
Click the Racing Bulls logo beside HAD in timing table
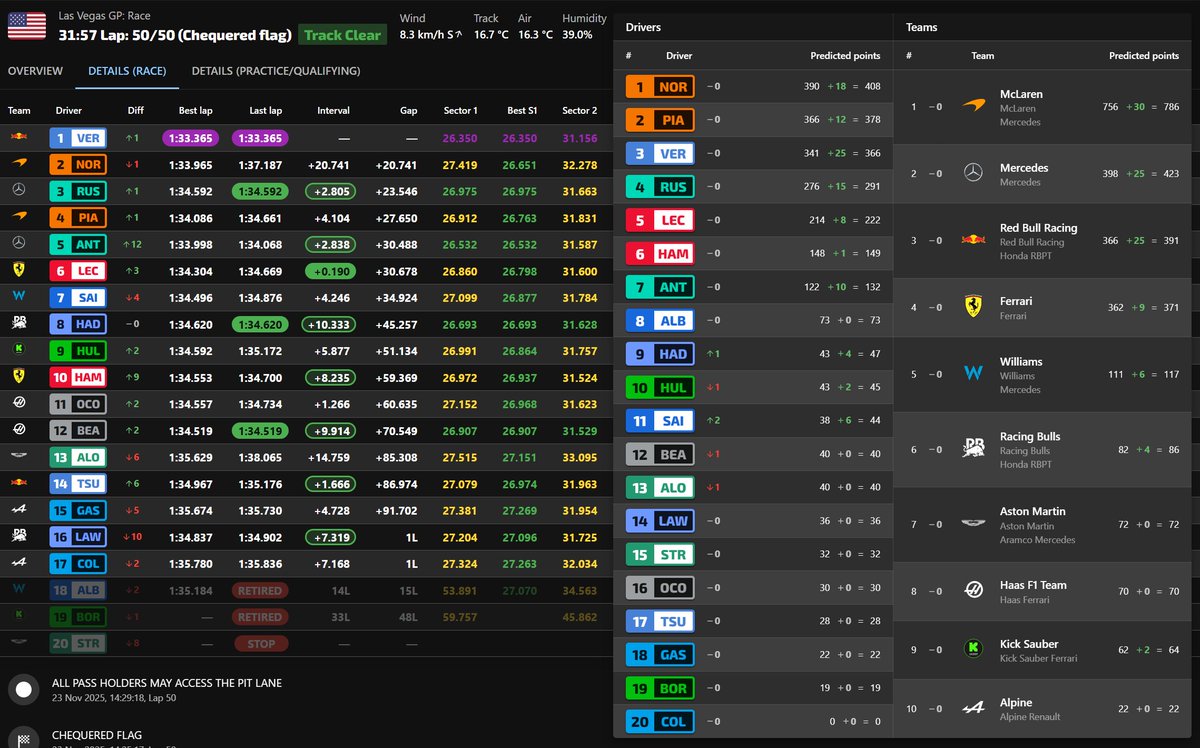[x=19, y=325]
